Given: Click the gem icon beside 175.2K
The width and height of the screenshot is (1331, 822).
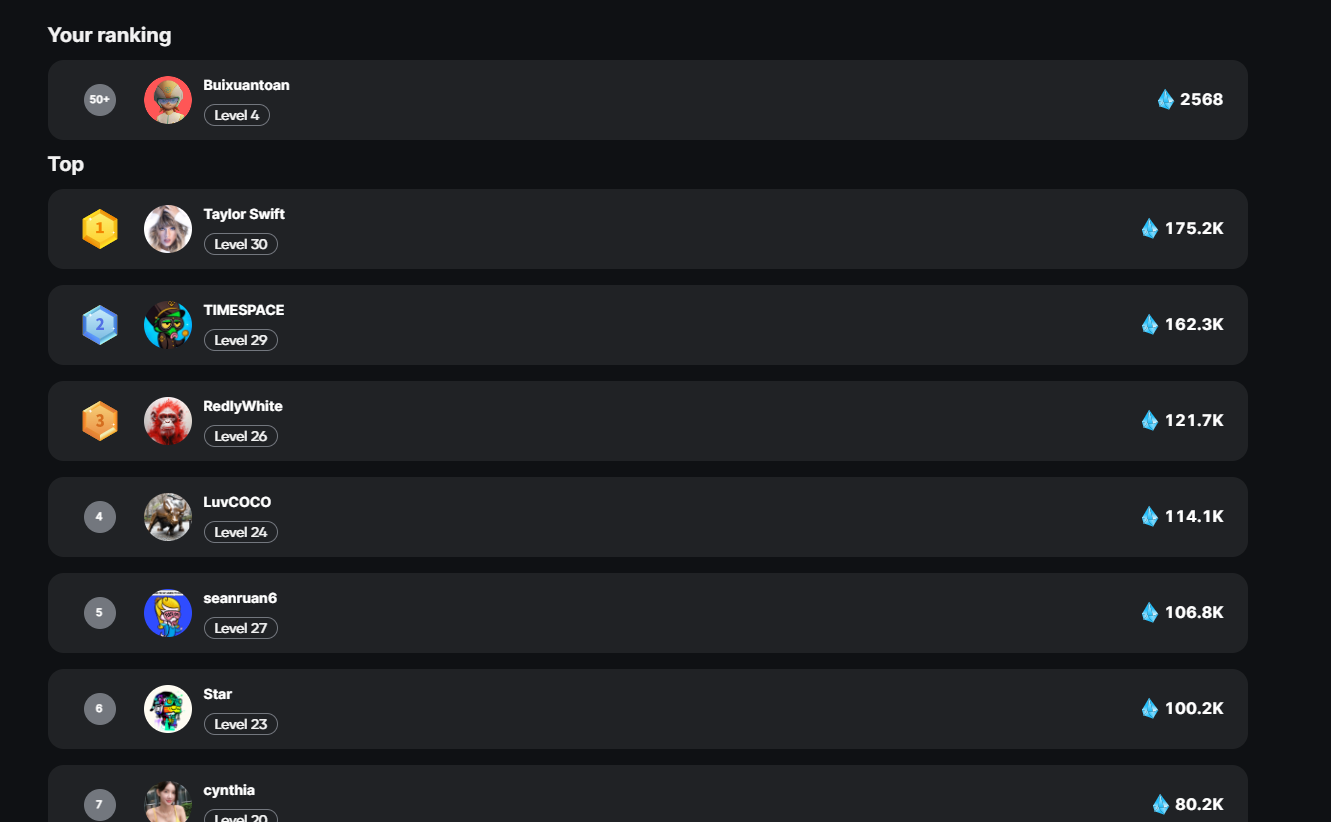Looking at the screenshot, I should pyautogui.click(x=1150, y=228).
